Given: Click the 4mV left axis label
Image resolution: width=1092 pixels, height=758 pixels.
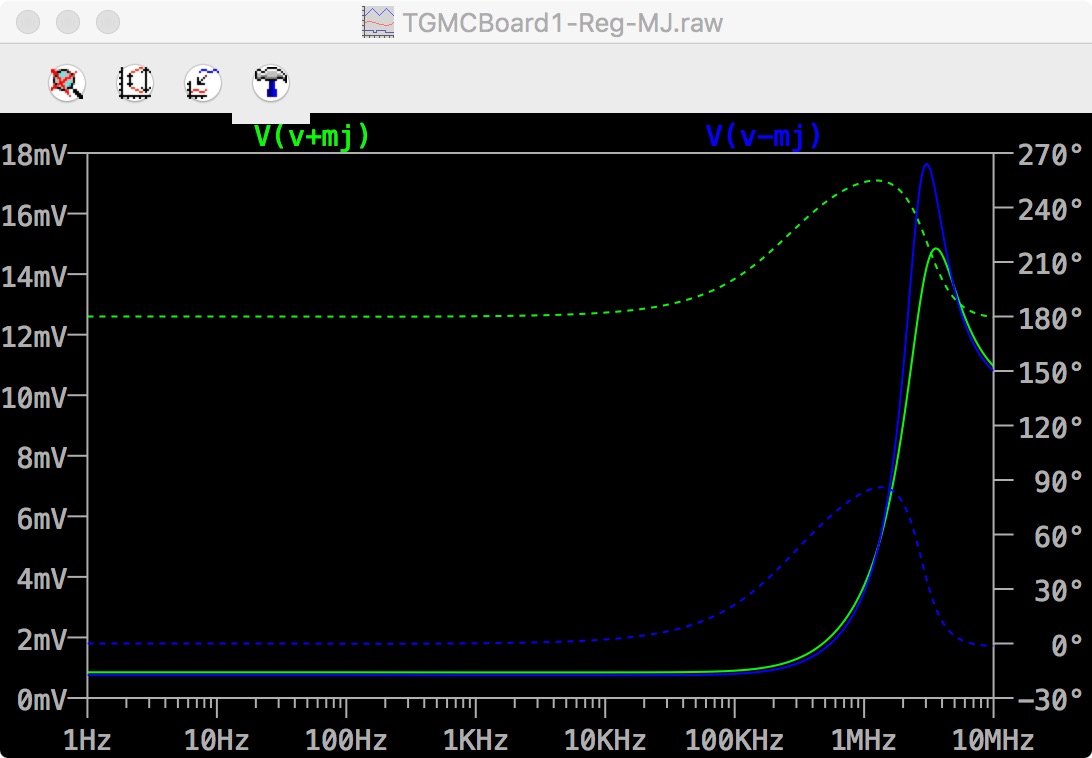Looking at the screenshot, I should (42, 579).
